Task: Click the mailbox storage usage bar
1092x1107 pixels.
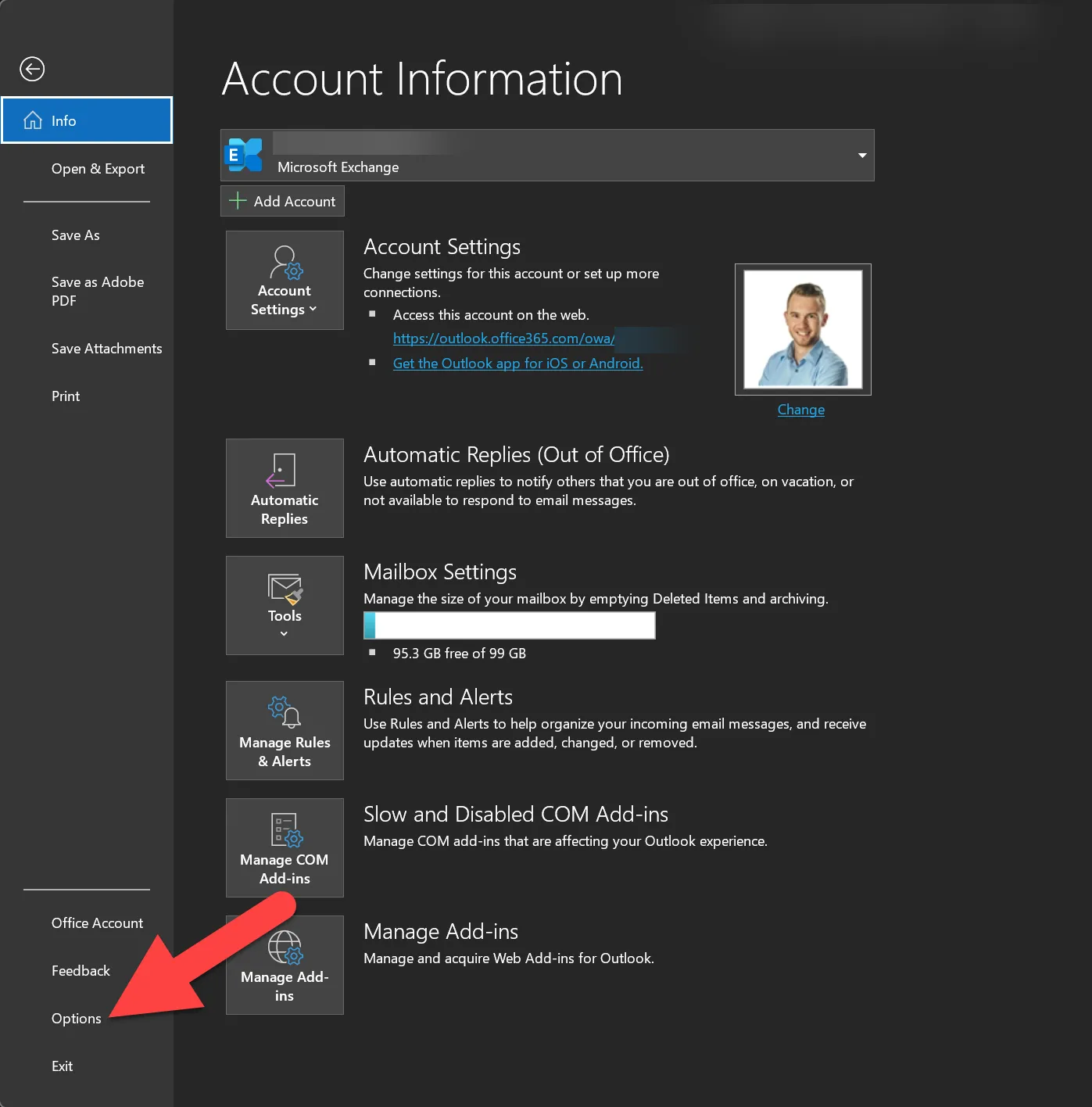Action: 510,625
